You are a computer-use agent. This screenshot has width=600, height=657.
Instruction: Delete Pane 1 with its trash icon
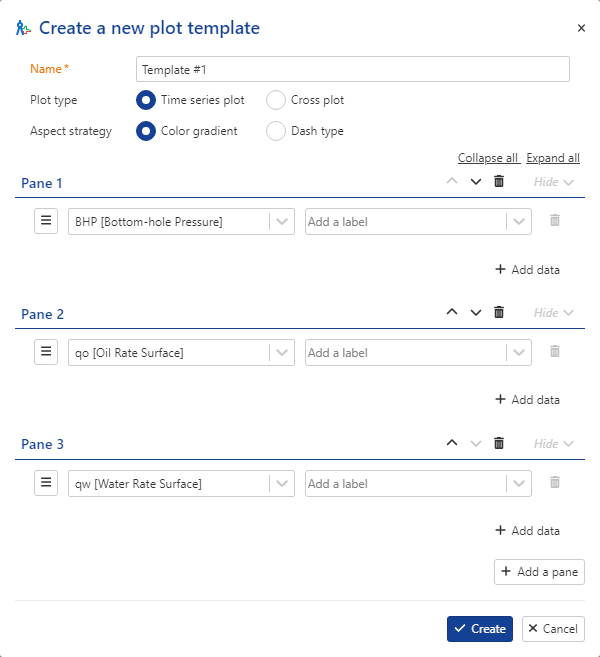(499, 181)
